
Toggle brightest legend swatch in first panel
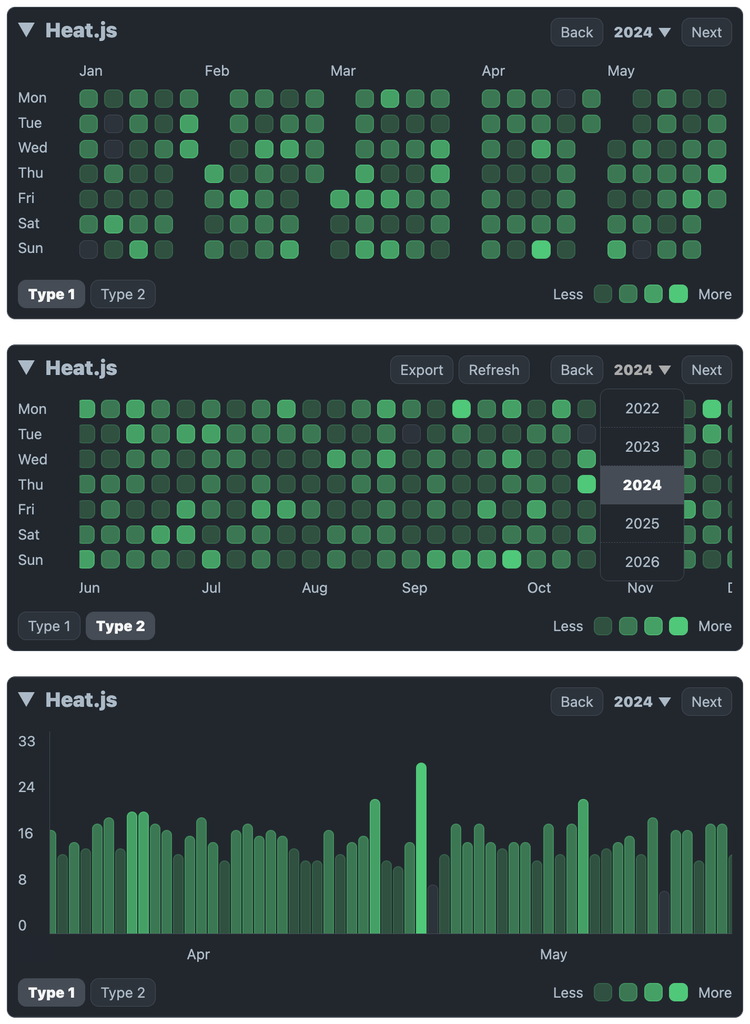tap(678, 294)
